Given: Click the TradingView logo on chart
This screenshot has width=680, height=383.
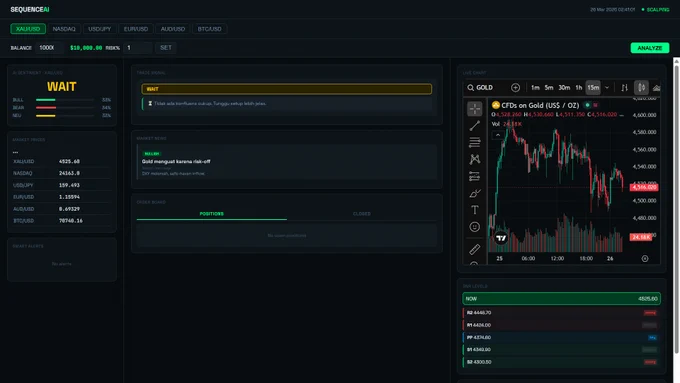Looking at the screenshot, I should (501, 238).
